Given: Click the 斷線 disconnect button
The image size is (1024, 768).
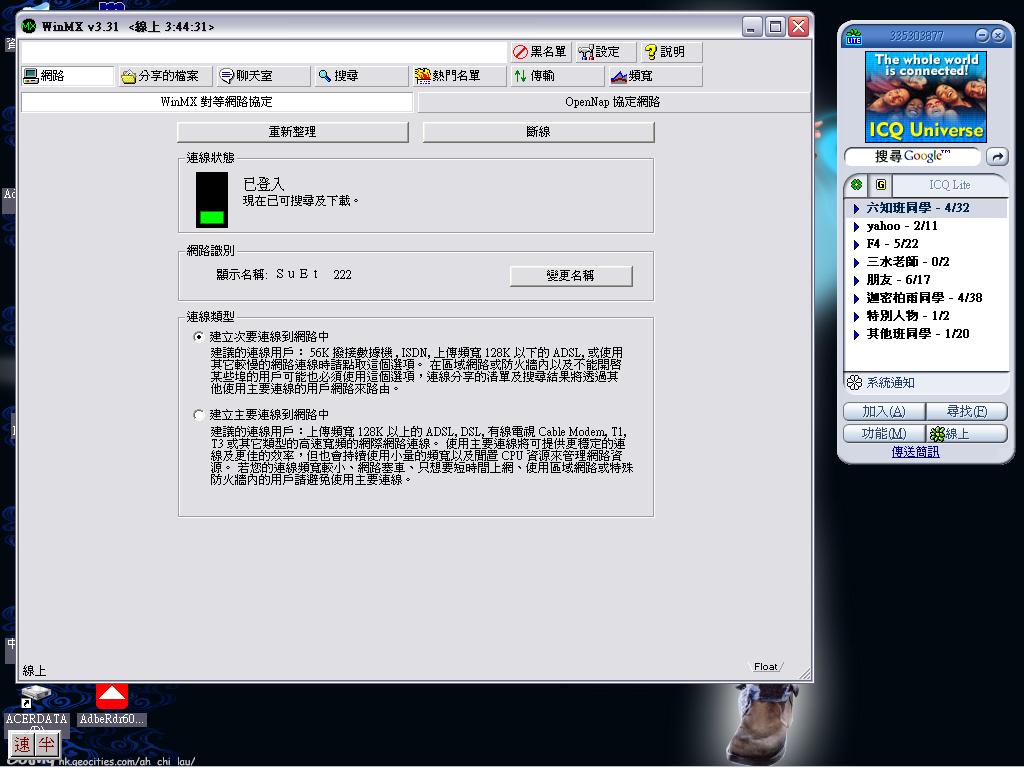Looking at the screenshot, I should [x=538, y=132].
